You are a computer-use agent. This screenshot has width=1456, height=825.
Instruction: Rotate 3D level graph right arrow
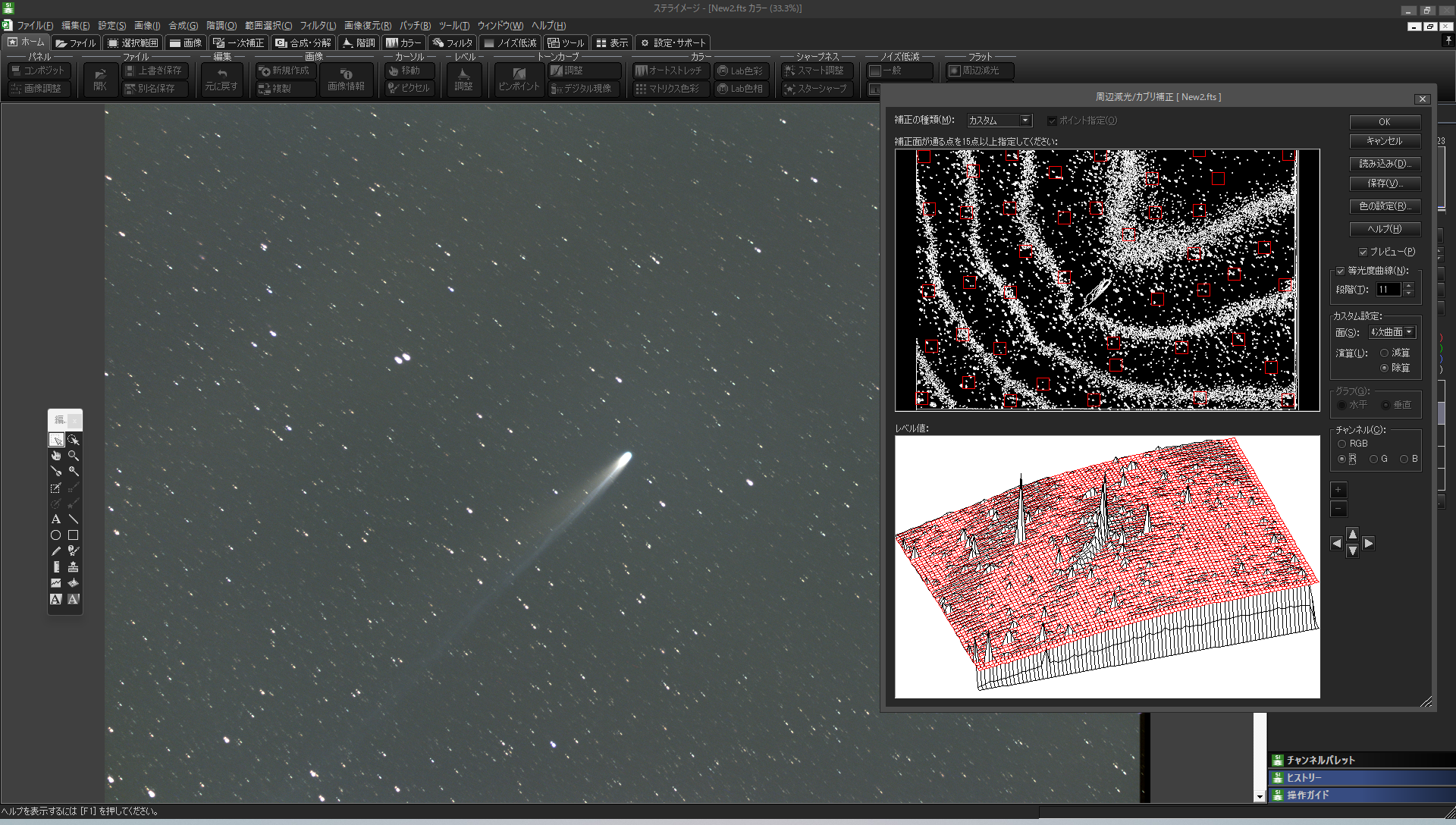[x=1369, y=543]
